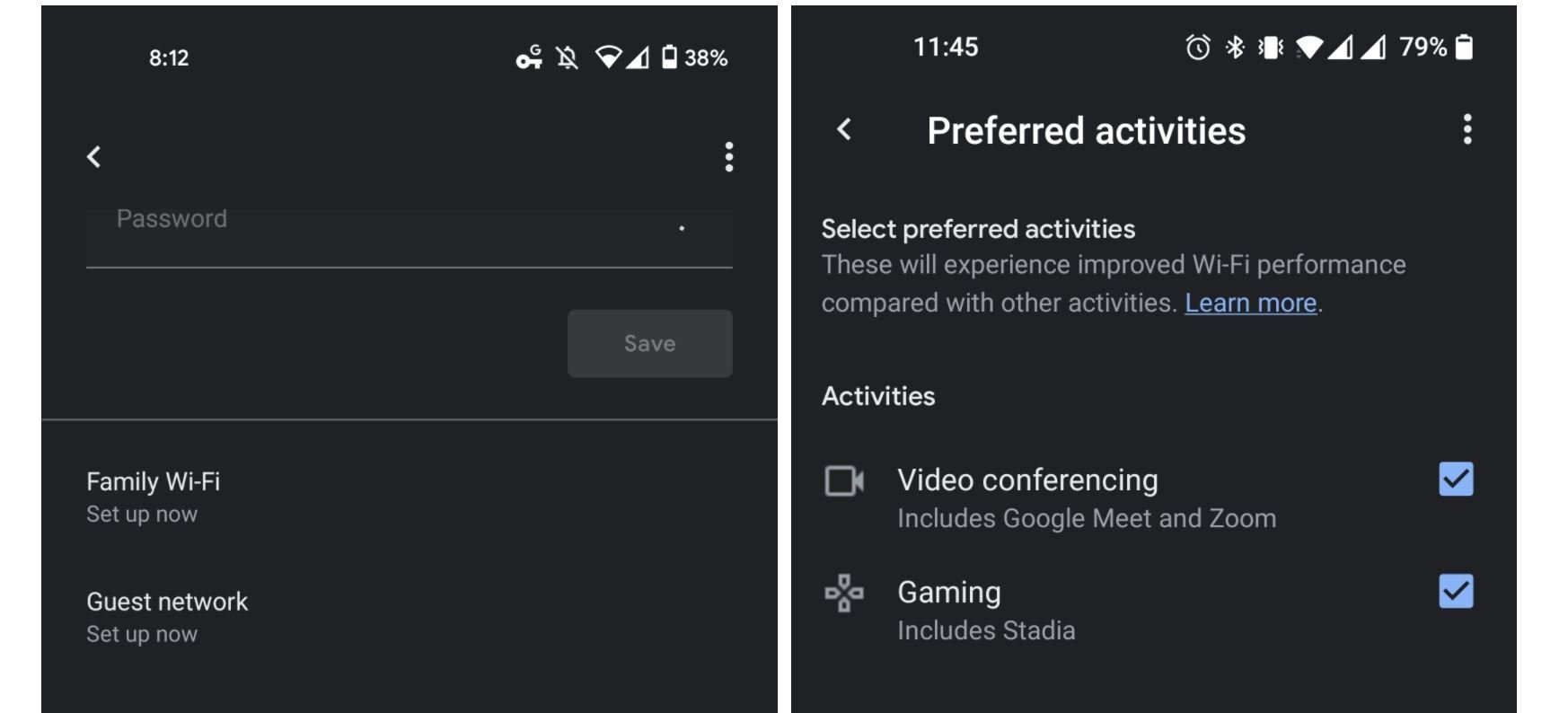This screenshot has height=713, width=1568.
Task: Go back from the Password settings screen
Action: 93,157
